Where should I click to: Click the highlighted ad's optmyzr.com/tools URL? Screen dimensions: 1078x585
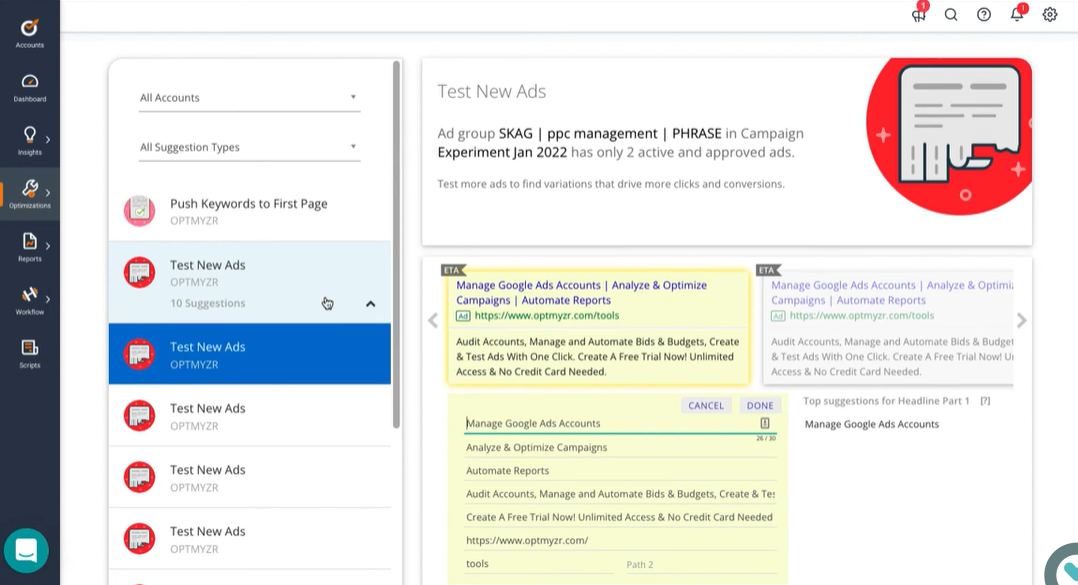click(547, 316)
